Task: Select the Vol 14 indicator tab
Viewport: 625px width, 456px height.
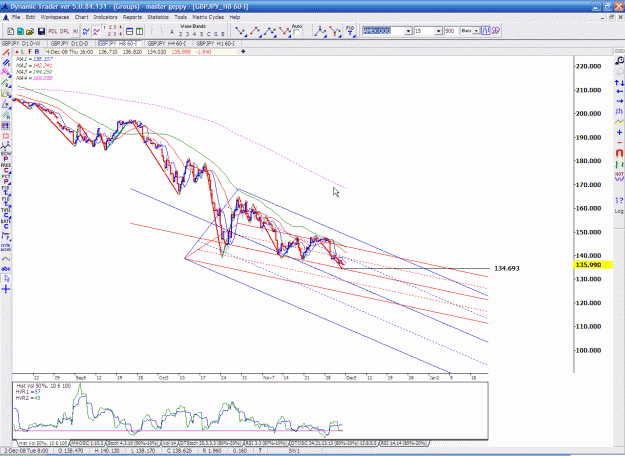Action: 170,443
